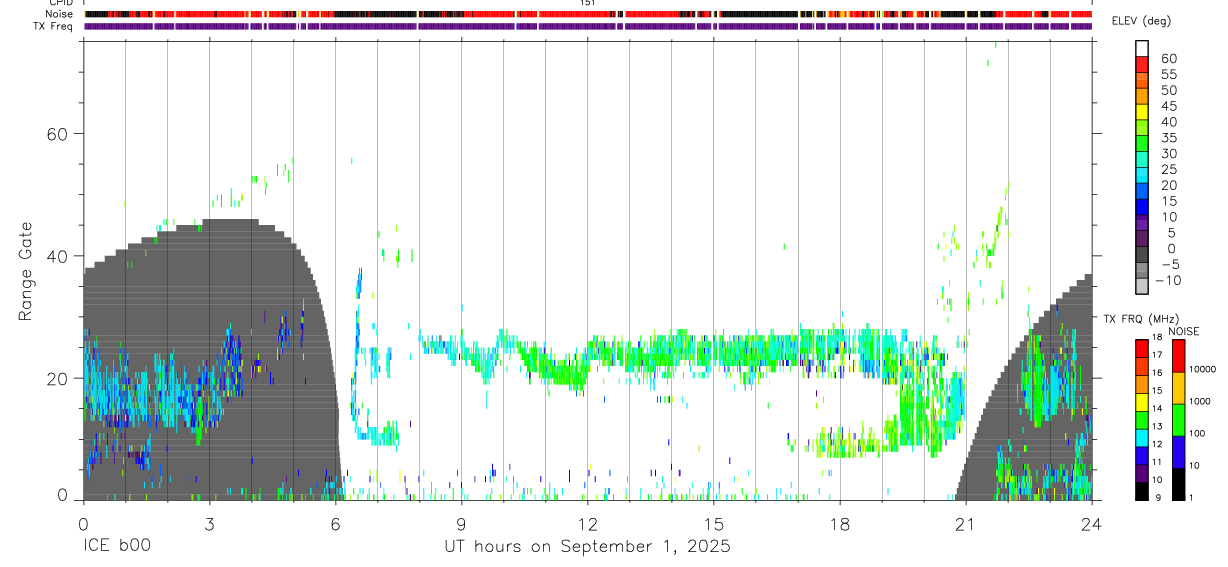Screen dimensions: 1228x567
Task: Click the orange-yellow segment of the NOISE color bar
Action: tap(1178, 388)
